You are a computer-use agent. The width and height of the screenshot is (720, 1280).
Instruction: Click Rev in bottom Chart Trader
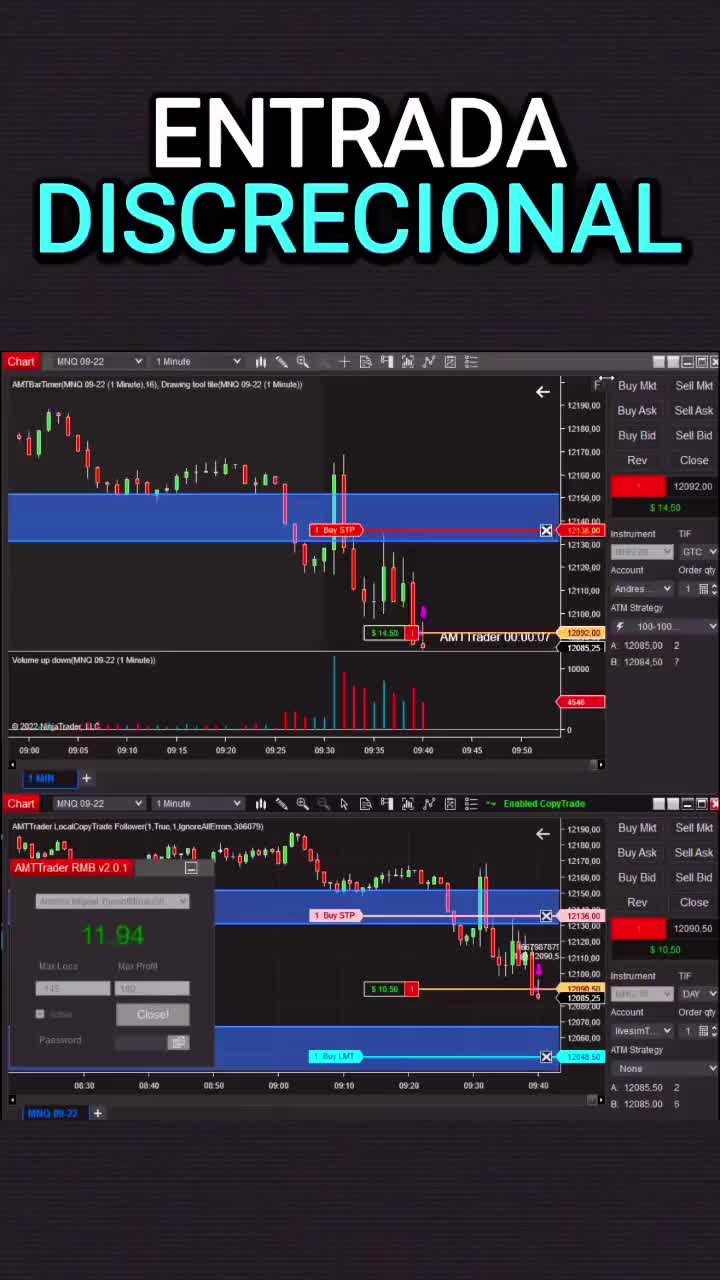[x=637, y=903]
